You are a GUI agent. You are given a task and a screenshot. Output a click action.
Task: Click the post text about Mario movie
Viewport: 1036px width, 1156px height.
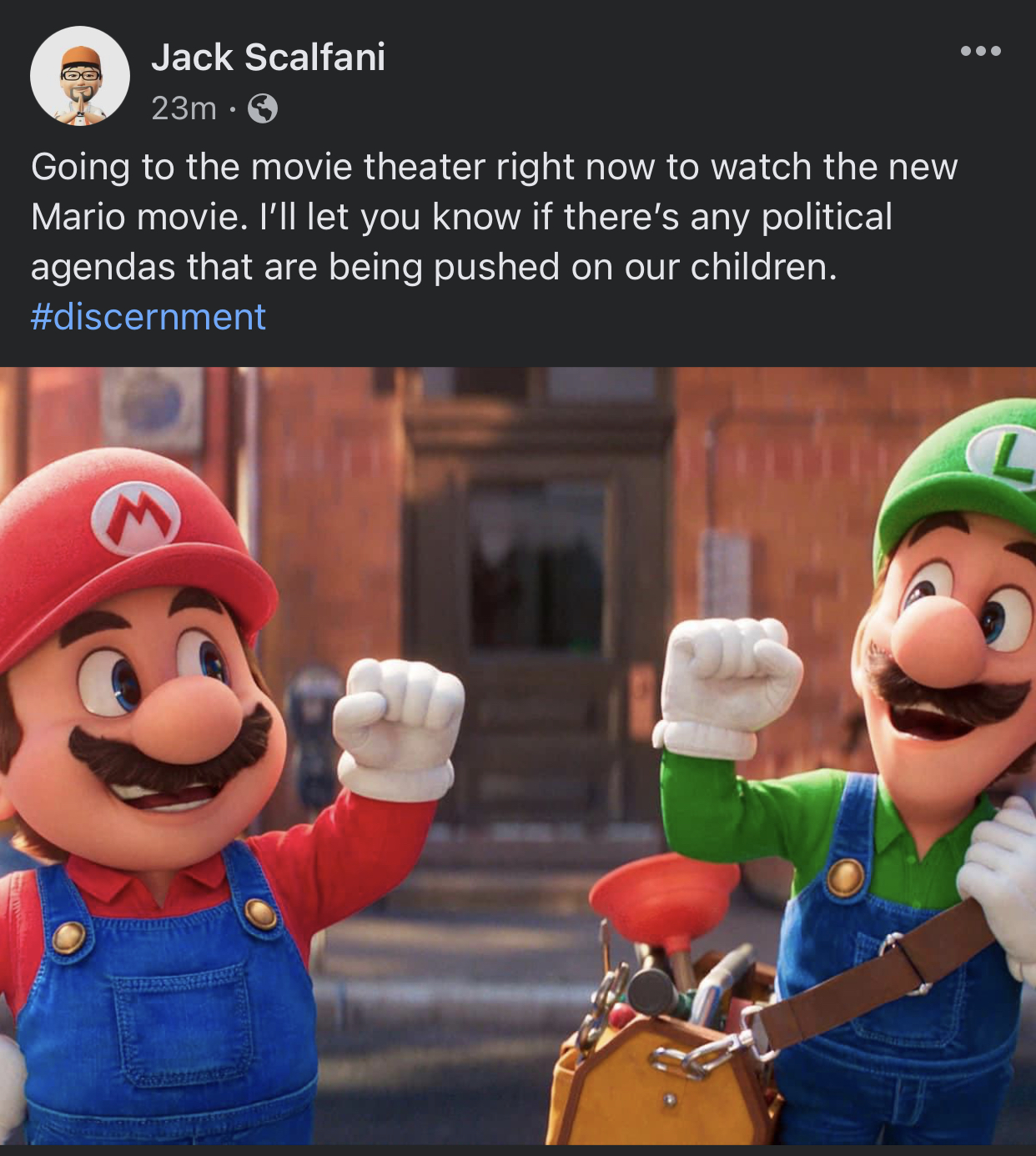click(494, 217)
